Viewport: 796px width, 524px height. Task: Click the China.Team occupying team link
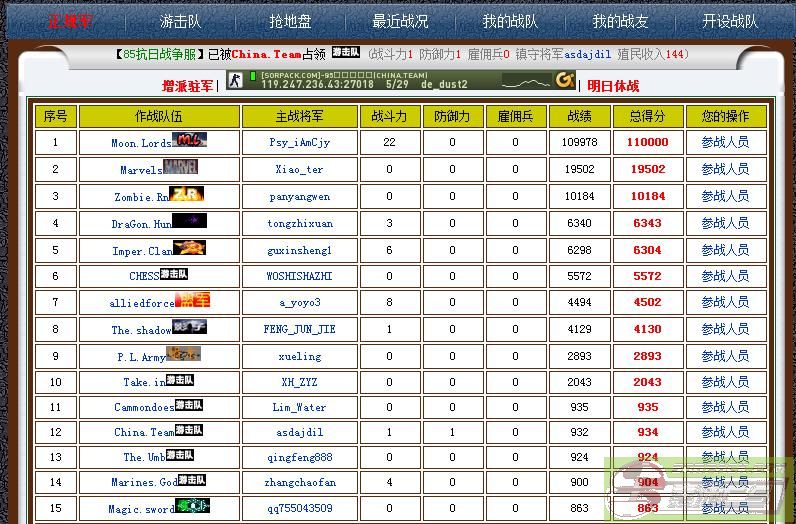pyautogui.click(x=266, y=55)
